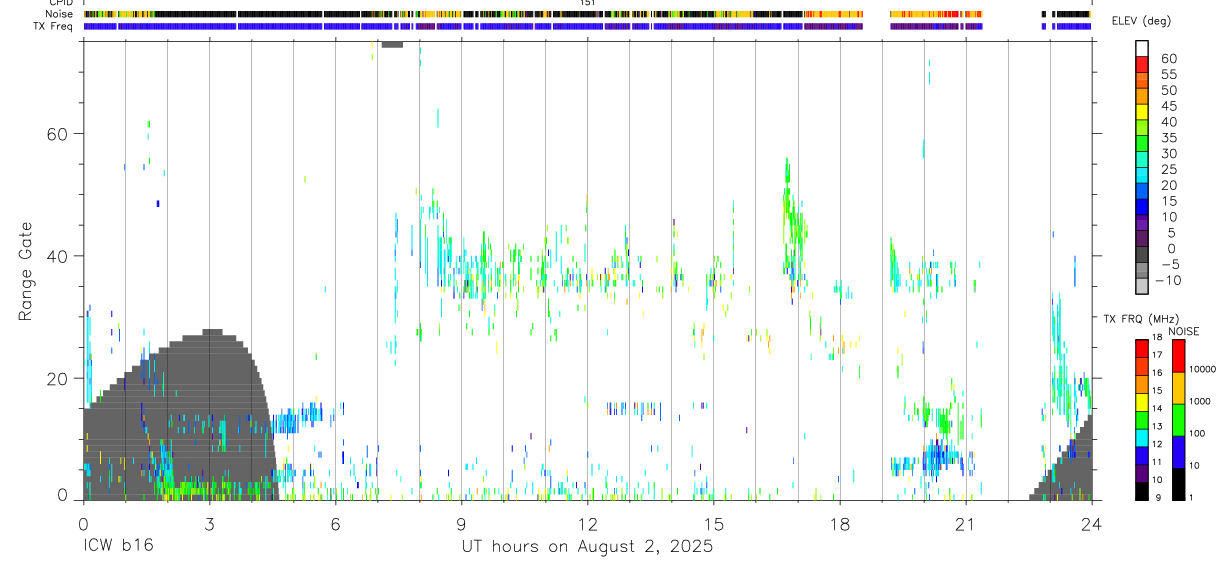This screenshot has width=1228, height=567.
Task: Click the small gray block at top near hour 7
Action: point(392,44)
